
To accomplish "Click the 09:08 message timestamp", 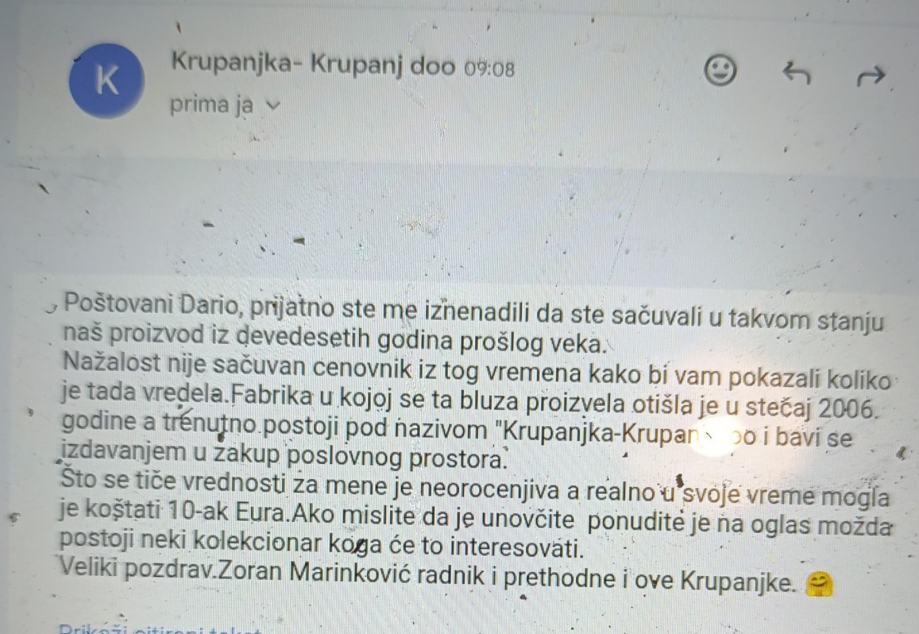I will click(x=489, y=69).
